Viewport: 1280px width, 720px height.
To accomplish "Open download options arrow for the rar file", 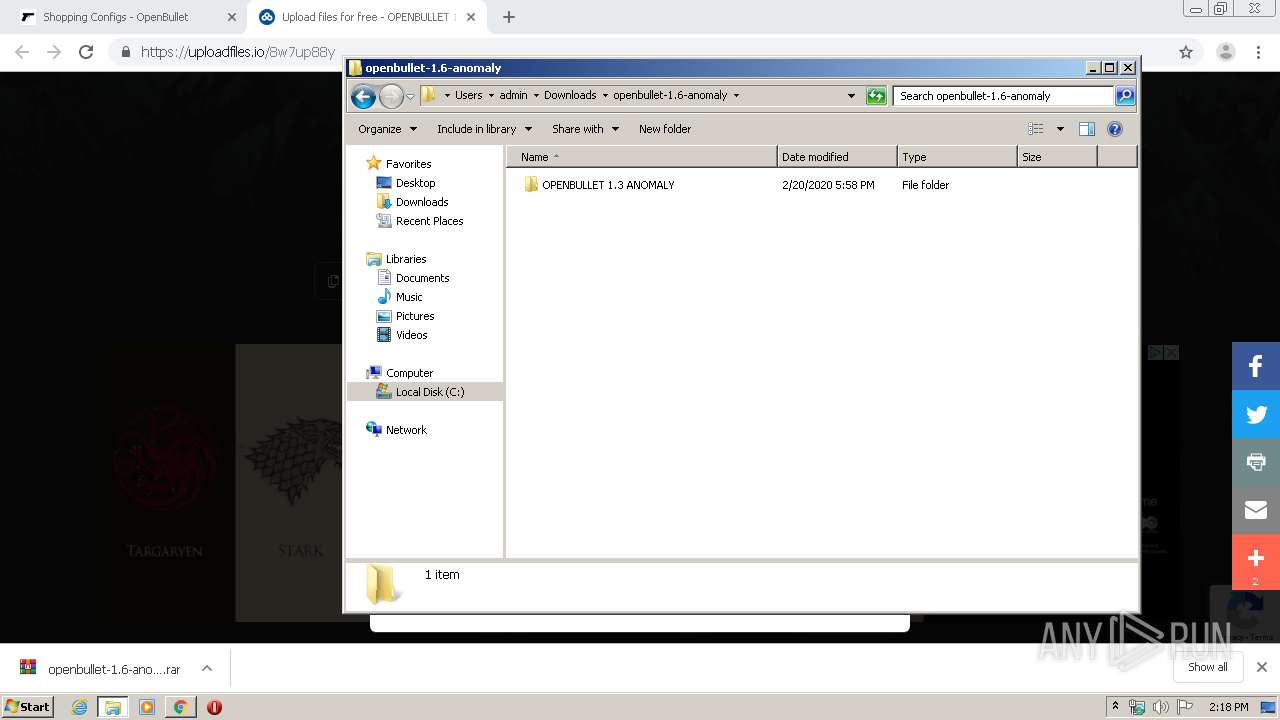I will (207, 668).
